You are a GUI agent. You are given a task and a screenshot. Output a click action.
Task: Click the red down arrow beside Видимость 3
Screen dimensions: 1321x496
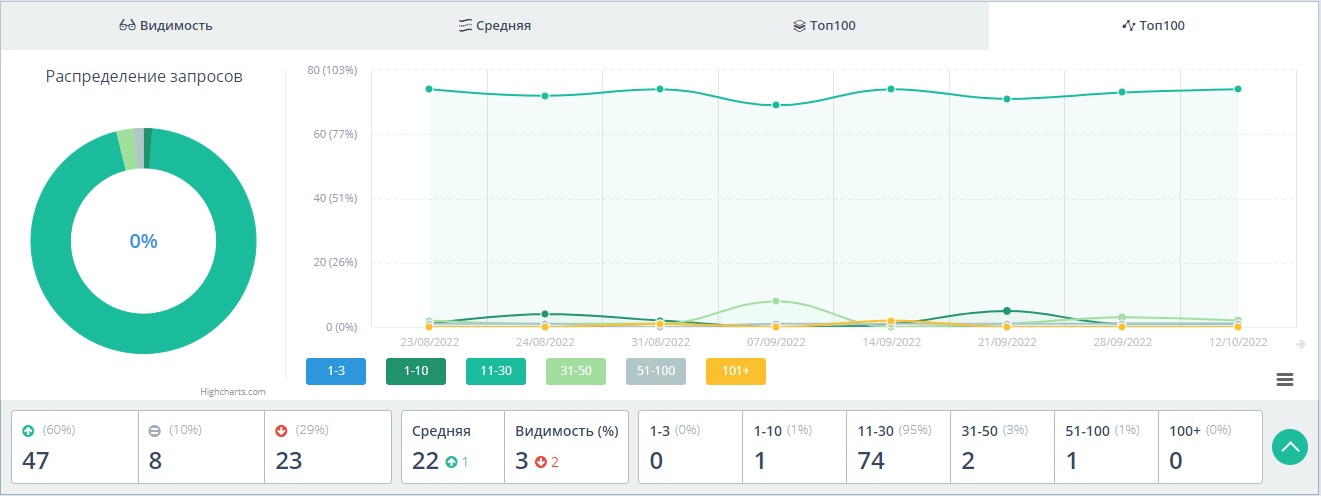pos(541,461)
